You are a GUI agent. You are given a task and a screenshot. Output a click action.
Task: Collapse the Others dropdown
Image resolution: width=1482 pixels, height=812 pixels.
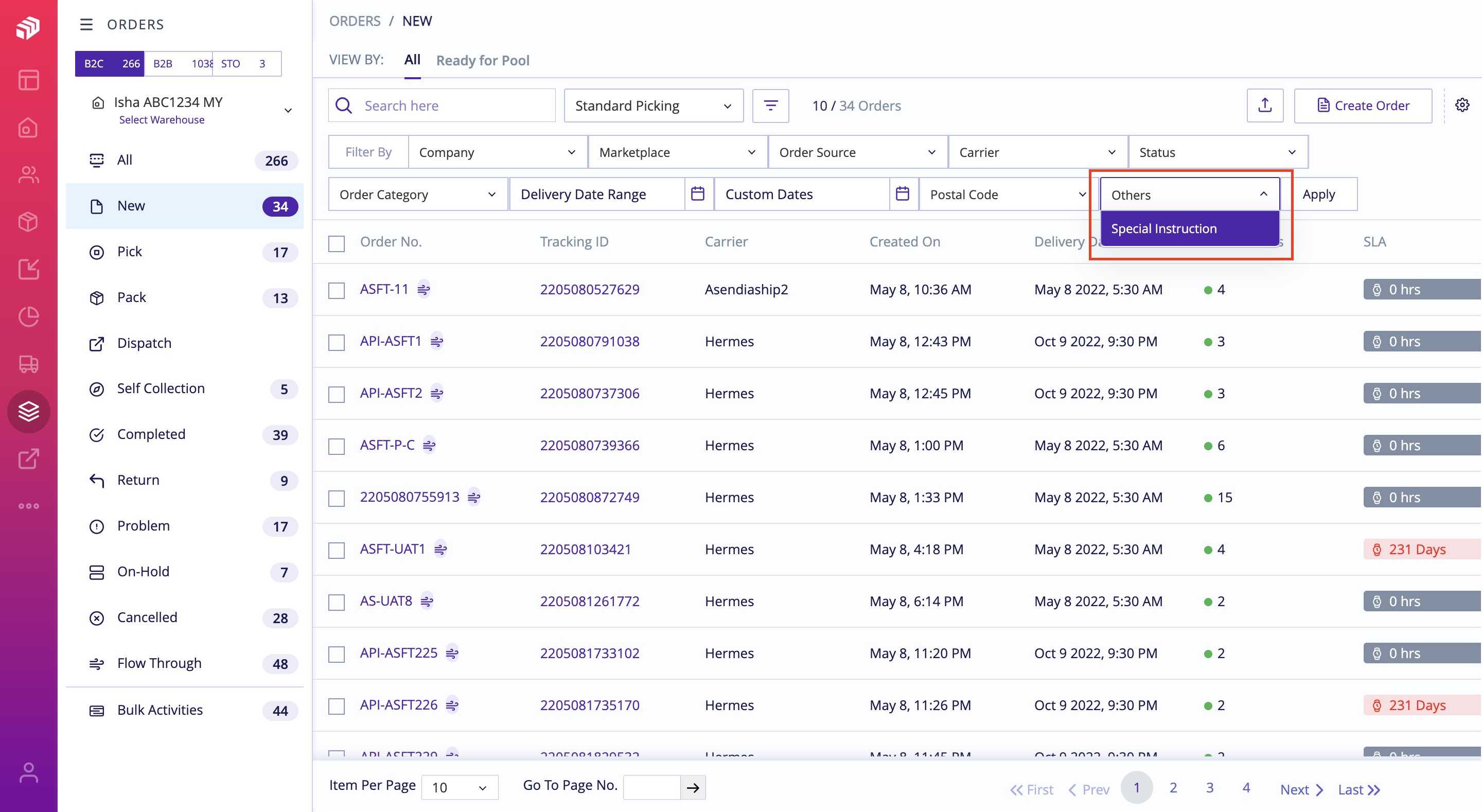click(1264, 194)
